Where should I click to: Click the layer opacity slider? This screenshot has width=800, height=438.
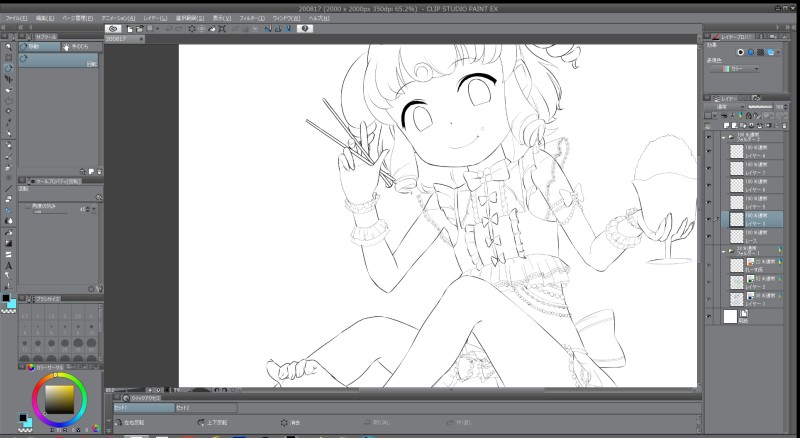760,107
